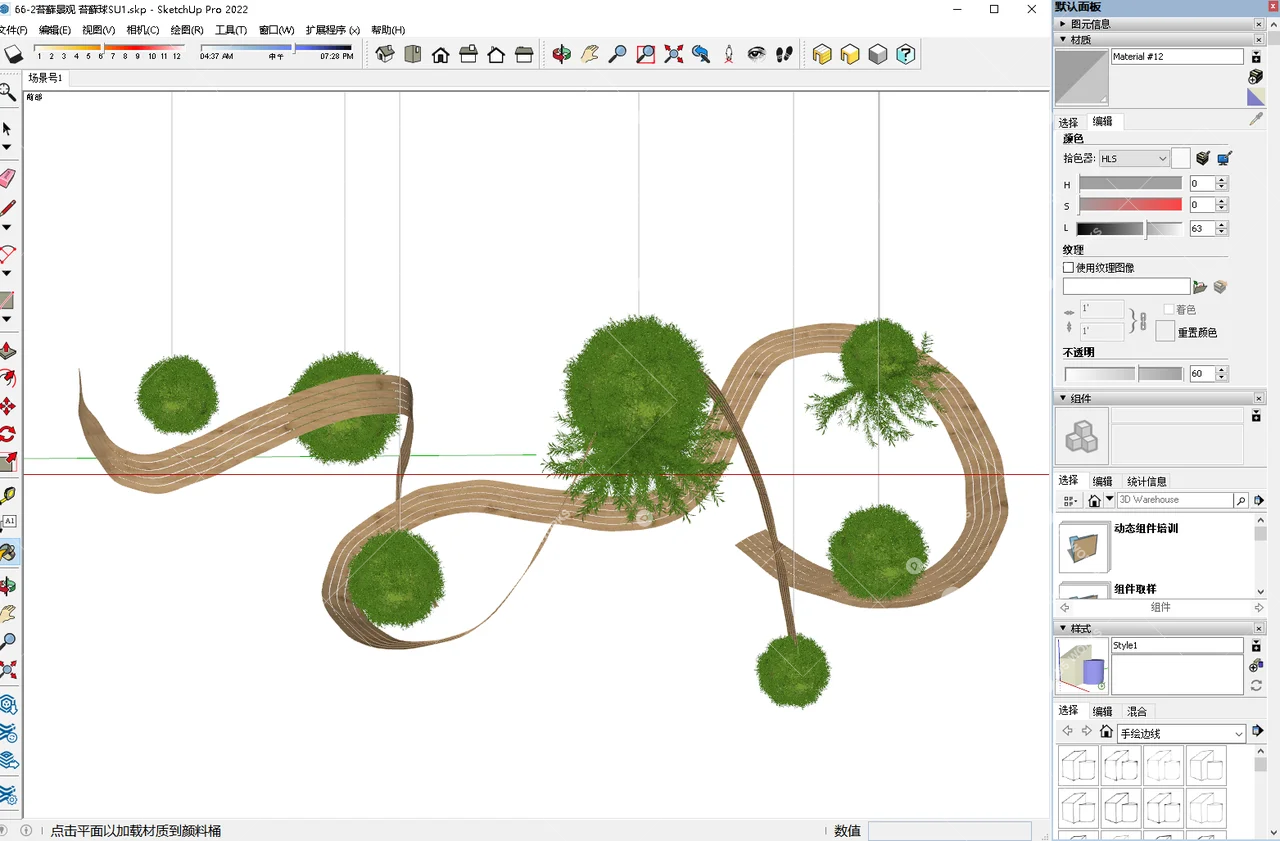Click the L lightness slider
Image resolution: width=1280 pixels, height=841 pixels.
(x=1130, y=228)
